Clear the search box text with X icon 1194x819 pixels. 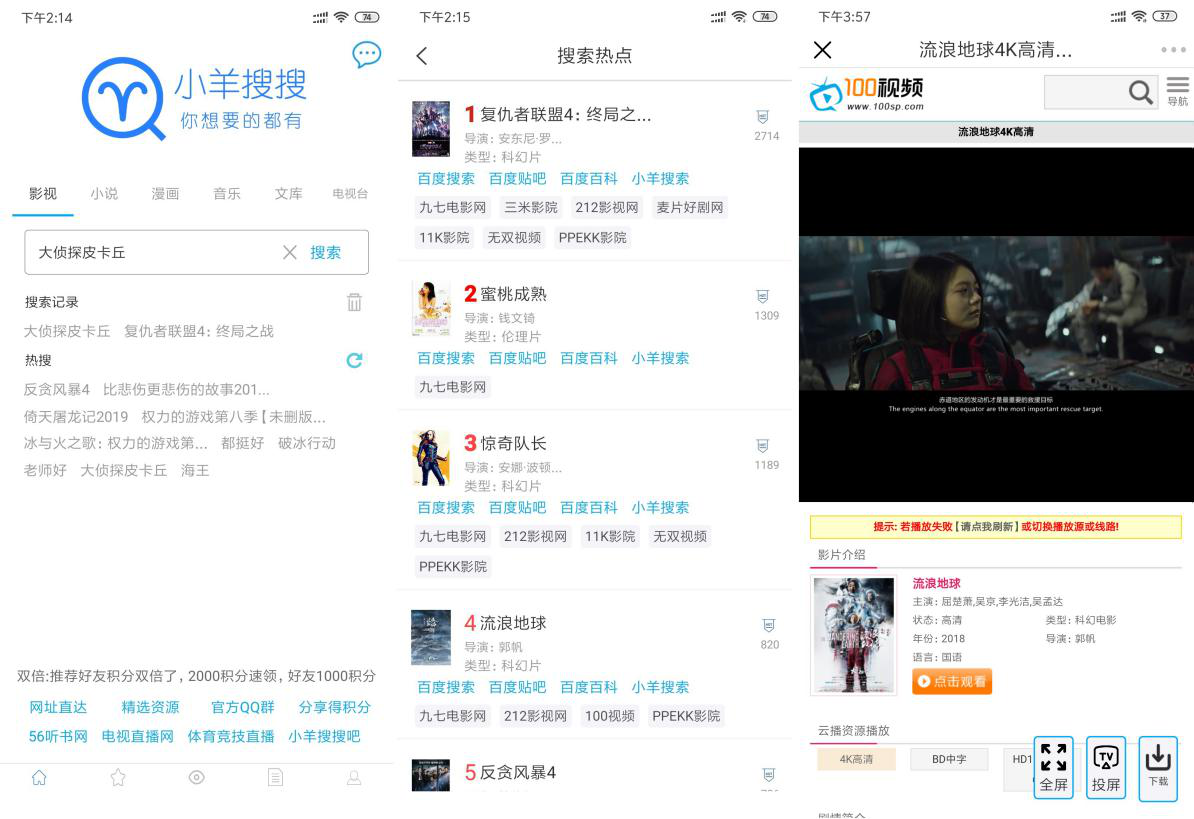[289, 253]
